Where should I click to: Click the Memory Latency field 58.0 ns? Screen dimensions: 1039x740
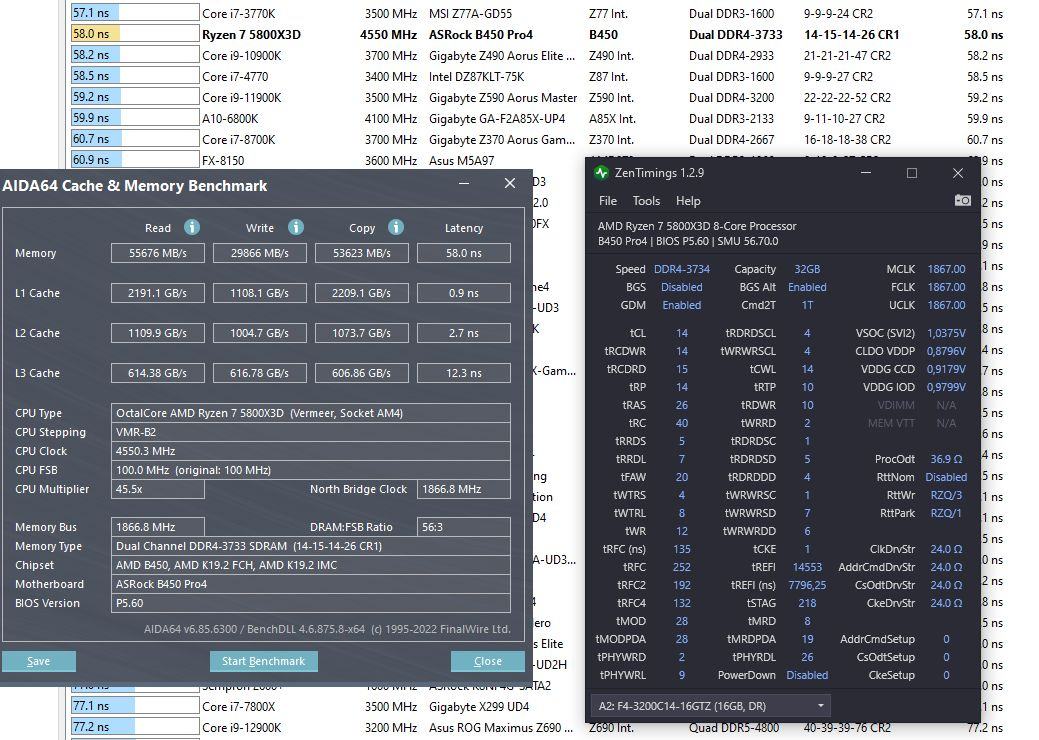[464, 253]
